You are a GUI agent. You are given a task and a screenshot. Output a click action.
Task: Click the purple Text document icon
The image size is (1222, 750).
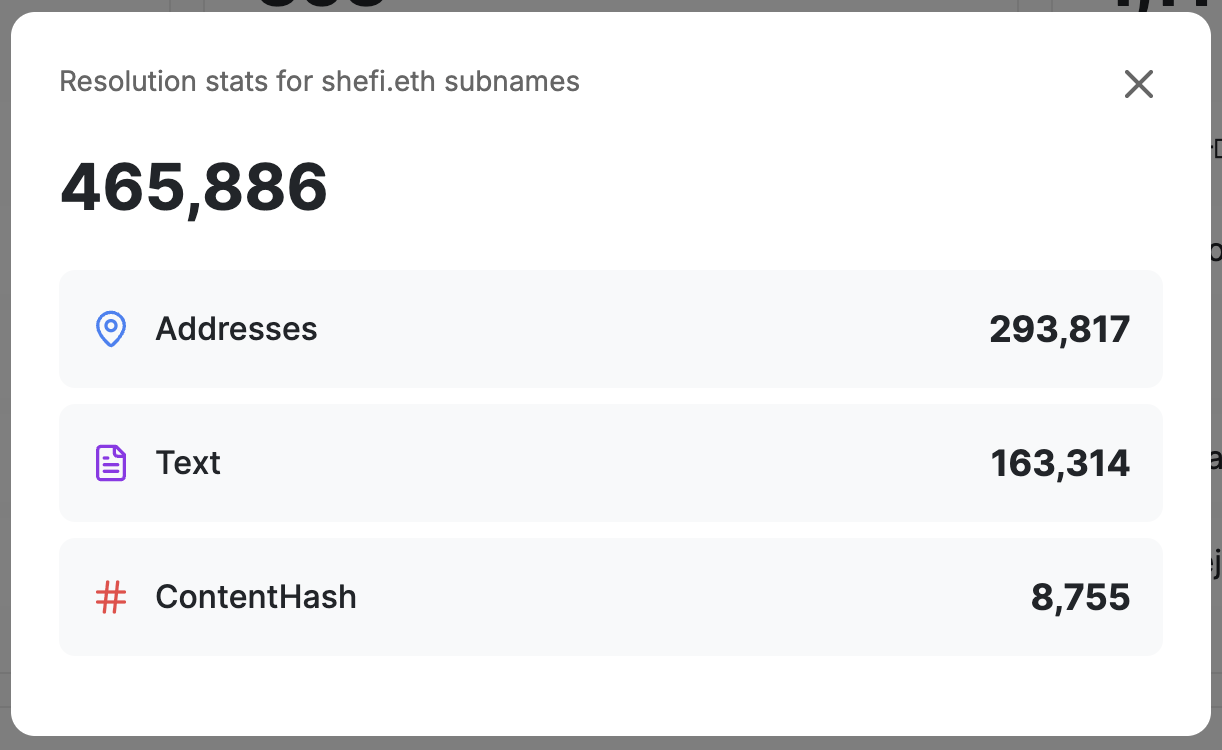(110, 463)
